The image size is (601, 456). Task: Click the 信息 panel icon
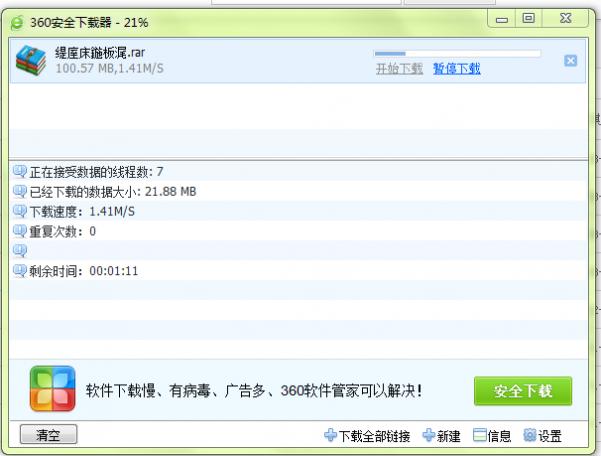pyautogui.click(x=479, y=435)
